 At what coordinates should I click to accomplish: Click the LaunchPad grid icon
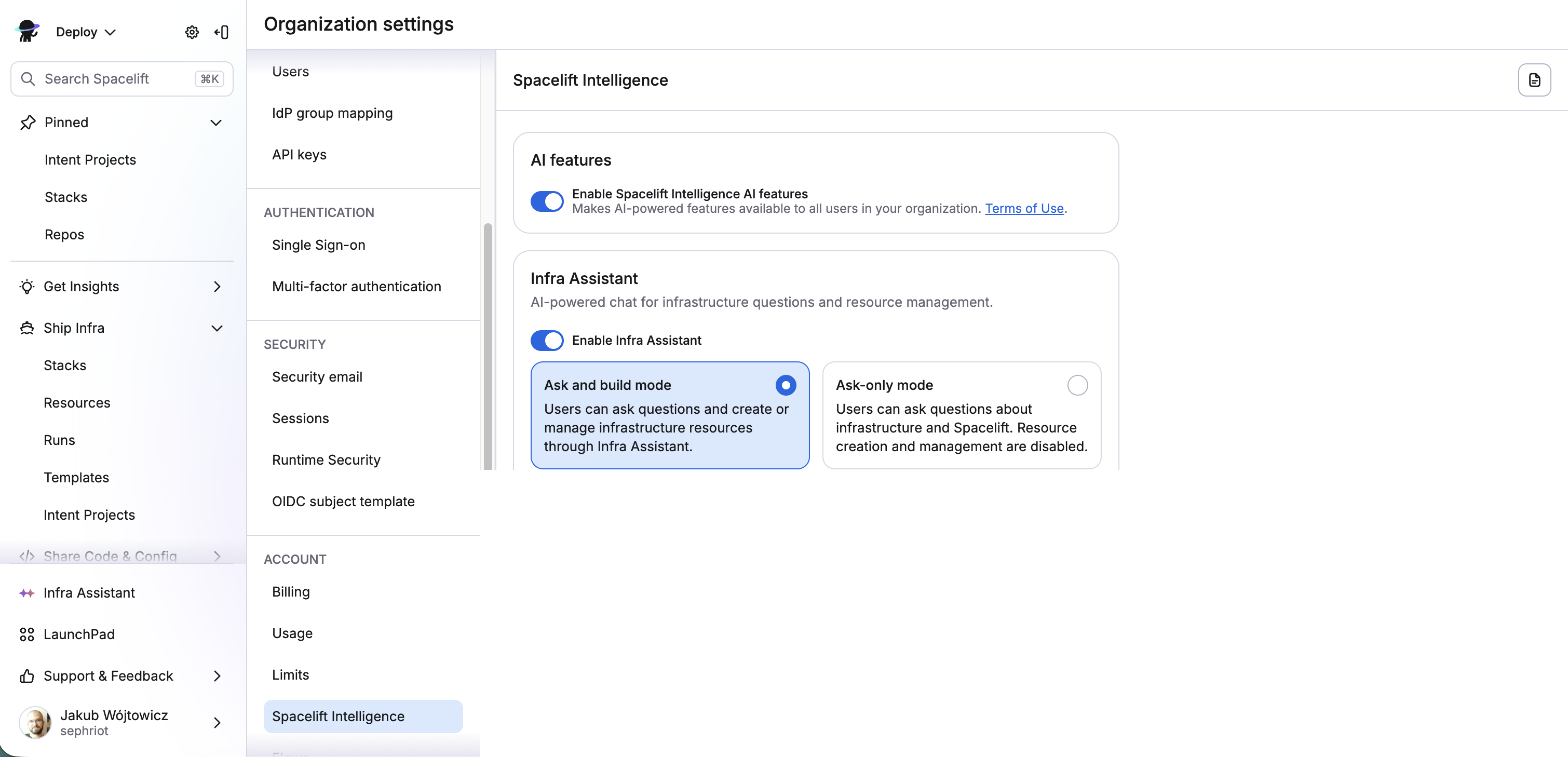(27, 634)
